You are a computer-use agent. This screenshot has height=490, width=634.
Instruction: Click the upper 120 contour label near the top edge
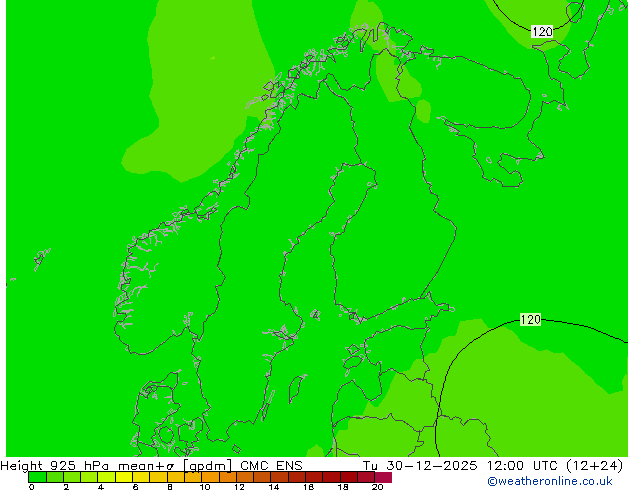coord(542,32)
